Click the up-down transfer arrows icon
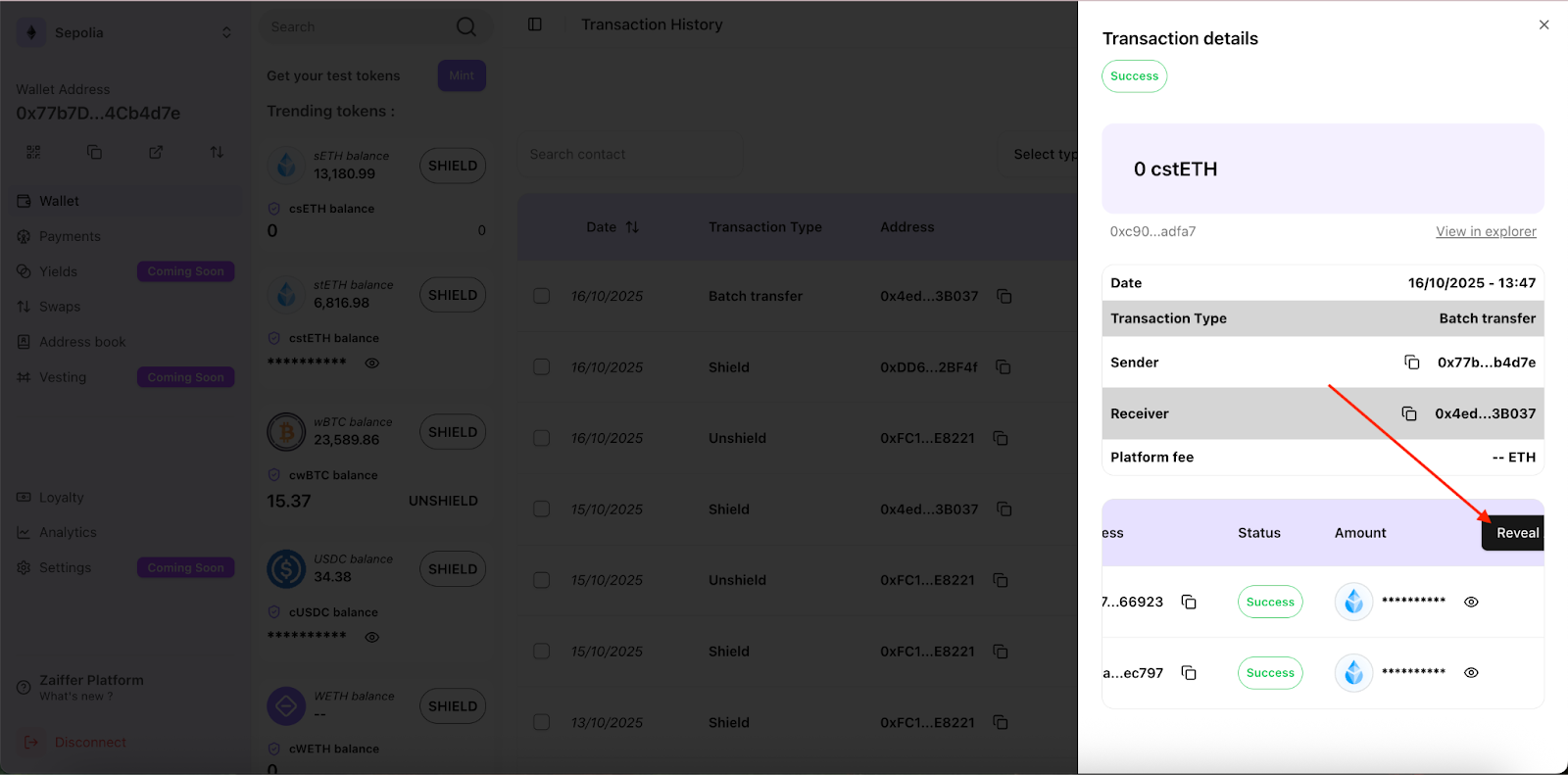1568x775 pixels. [217, 152]
